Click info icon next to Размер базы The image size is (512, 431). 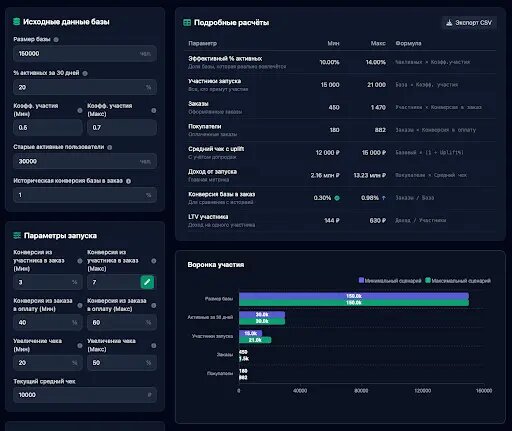tap(56, 40)
